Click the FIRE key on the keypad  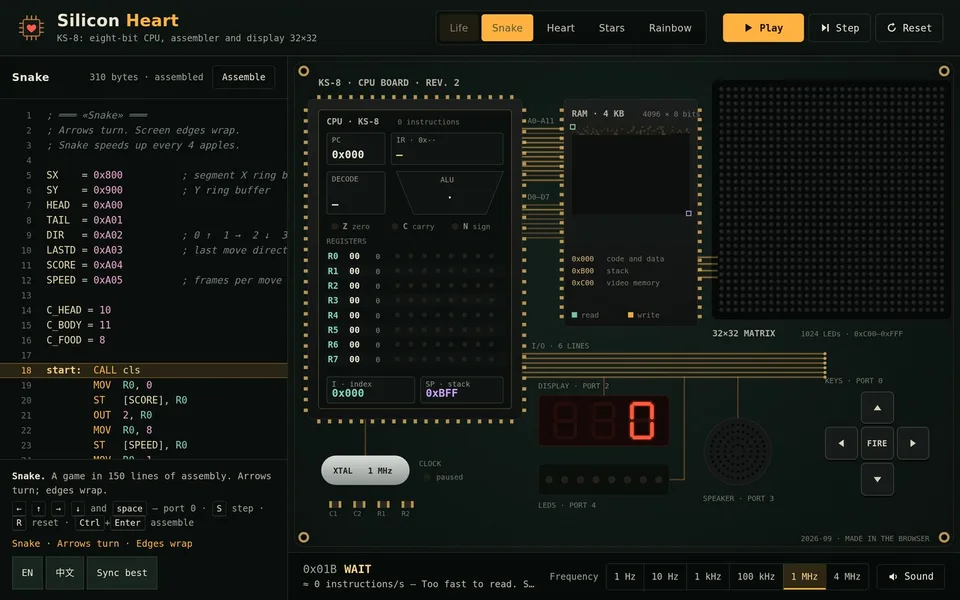[x=877, y=443]
